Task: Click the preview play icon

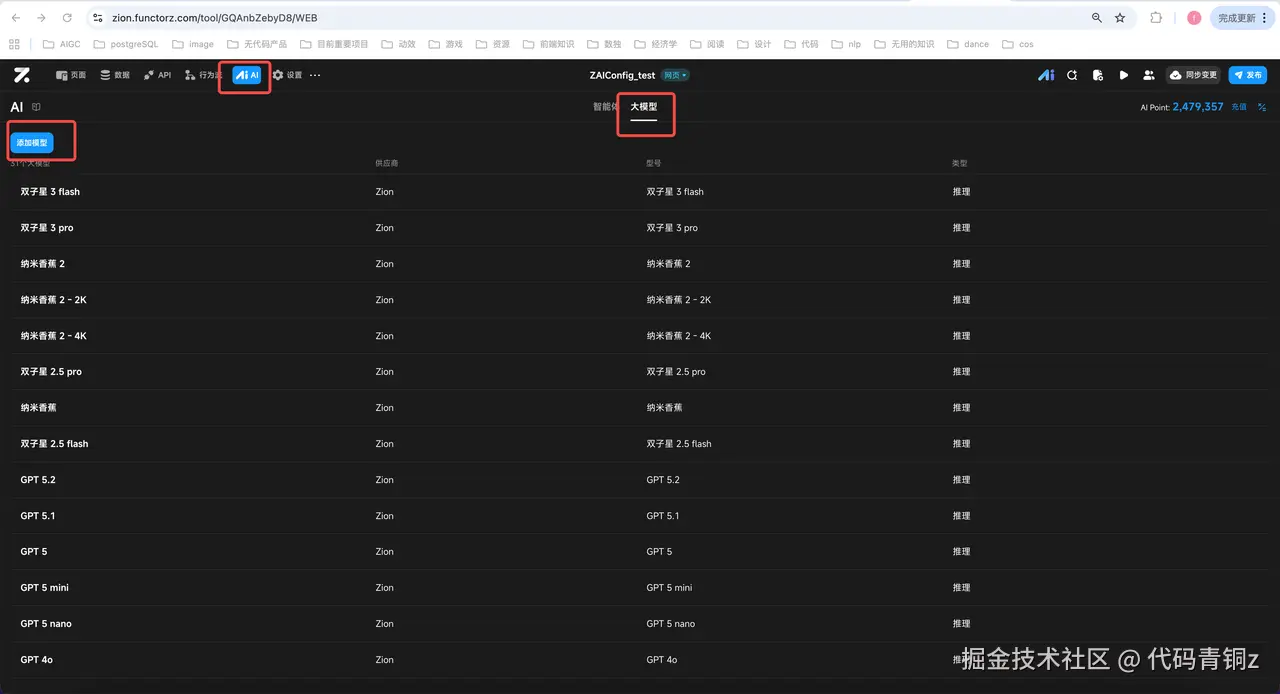Action: [x=1124, y=75]
